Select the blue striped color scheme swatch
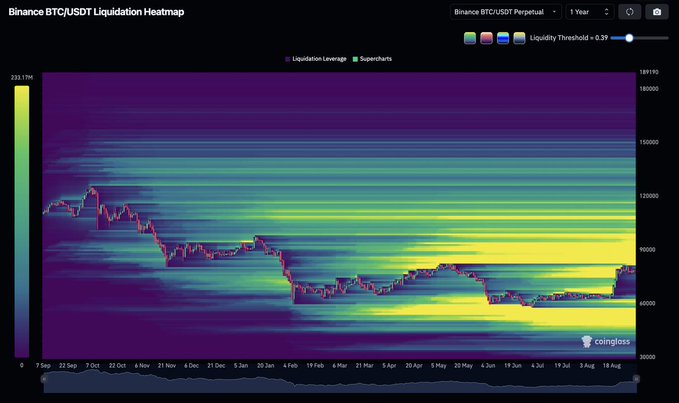The width and height of the screenshot is (679, 403). [503, 38]
